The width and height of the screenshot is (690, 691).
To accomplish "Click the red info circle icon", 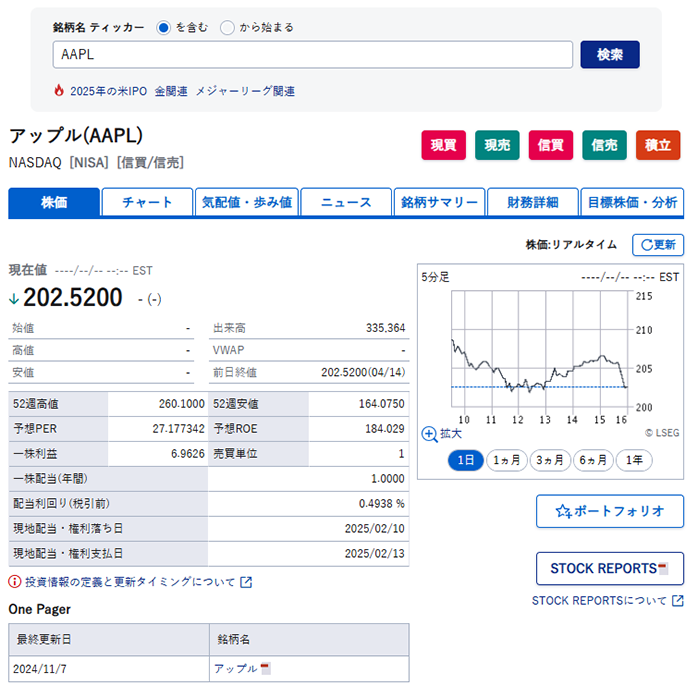I will pyautogui.click(x=15, y=582).
